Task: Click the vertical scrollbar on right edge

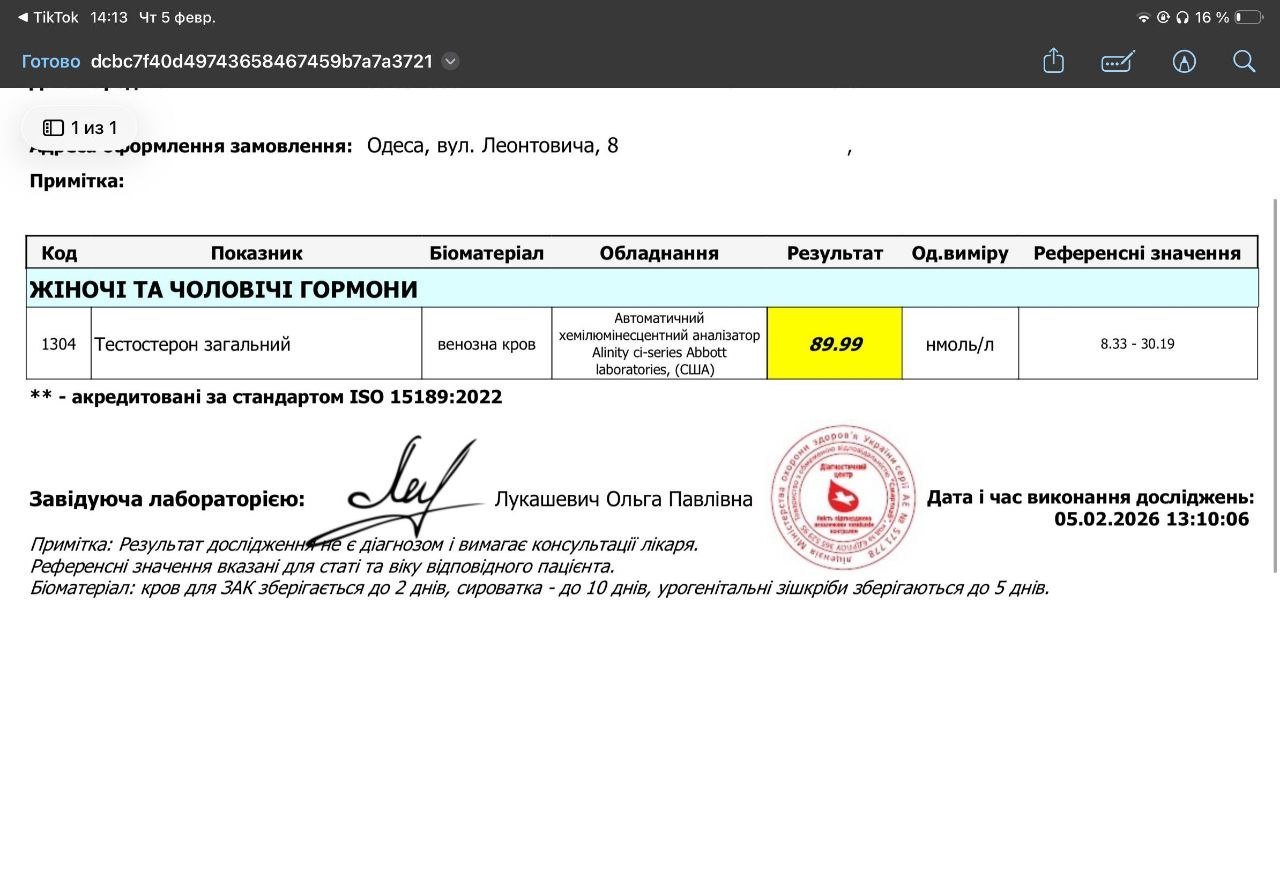Action: pyautogui.click(x=1274, y=385)
